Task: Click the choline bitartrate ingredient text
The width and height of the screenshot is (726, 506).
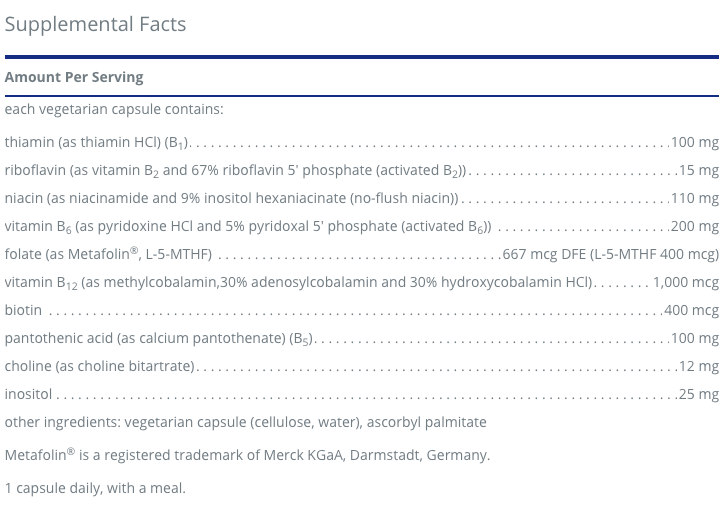Action: click(100, 366)
